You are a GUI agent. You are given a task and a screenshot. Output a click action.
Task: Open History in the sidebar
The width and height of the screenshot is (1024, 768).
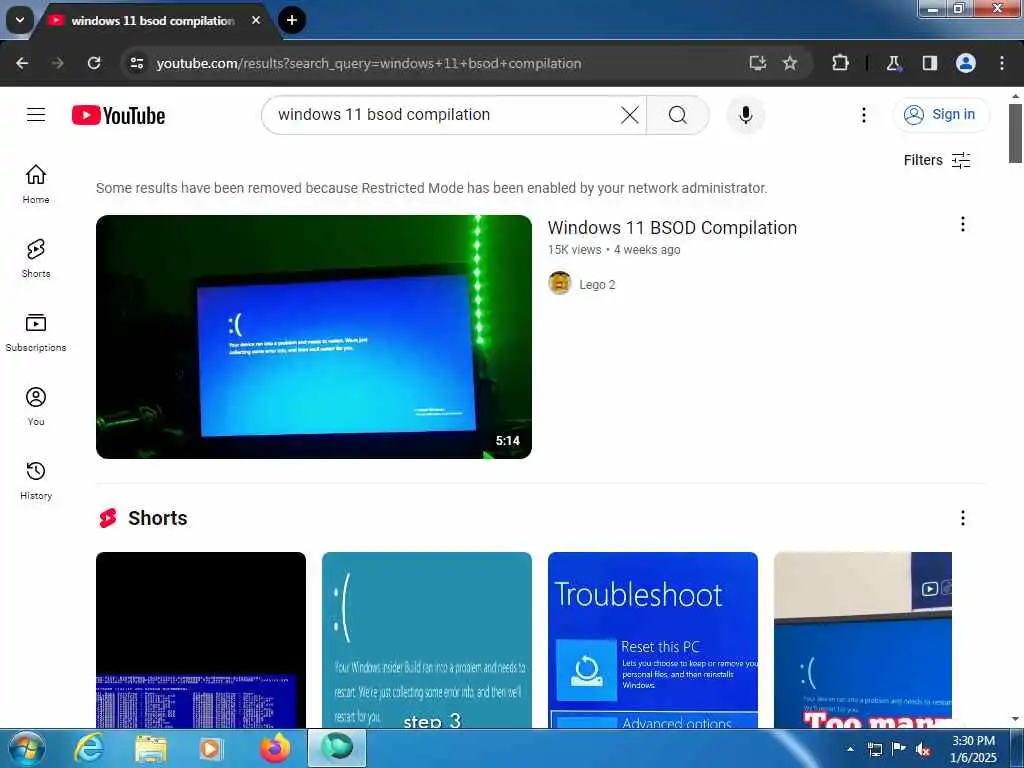[x=36, y=480]
